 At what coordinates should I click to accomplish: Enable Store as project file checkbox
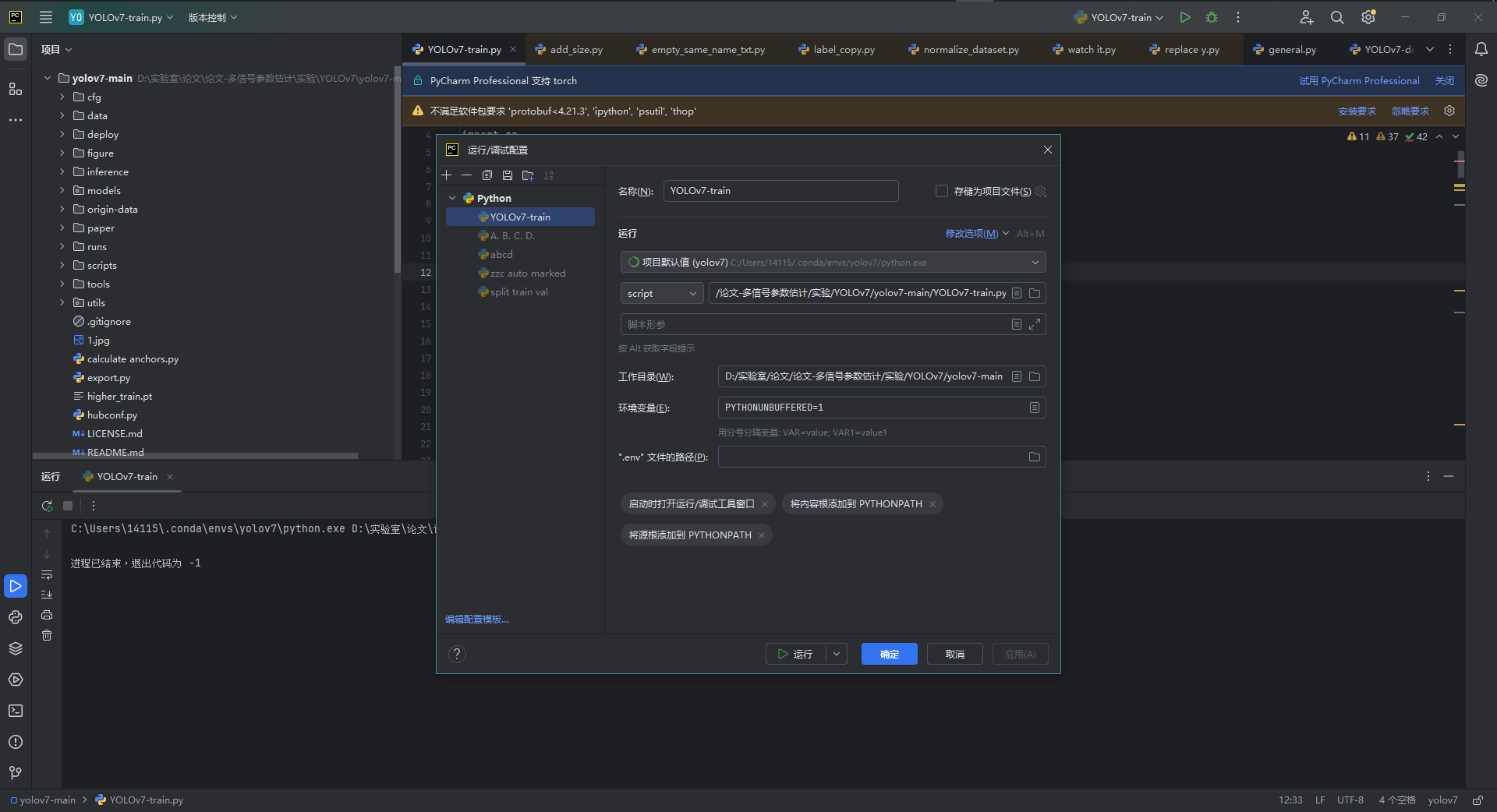click(x=942, y=191)
